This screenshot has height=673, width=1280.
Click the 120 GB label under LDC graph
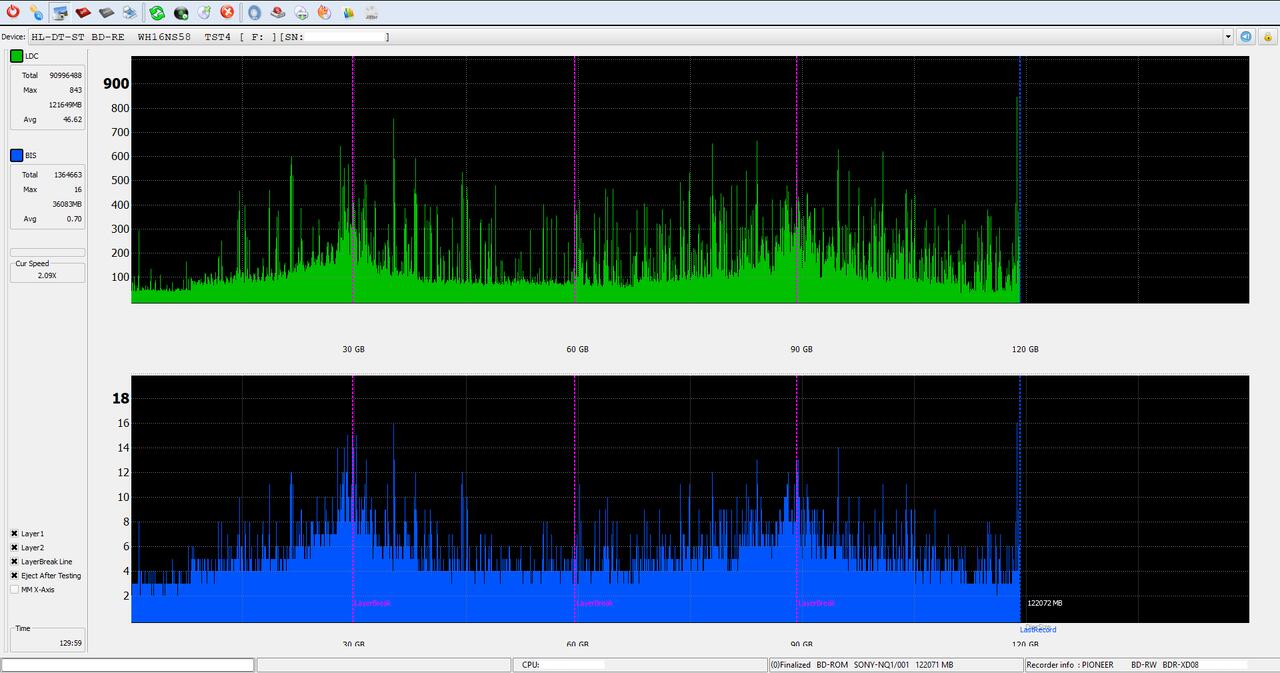tap(1025, 349)
